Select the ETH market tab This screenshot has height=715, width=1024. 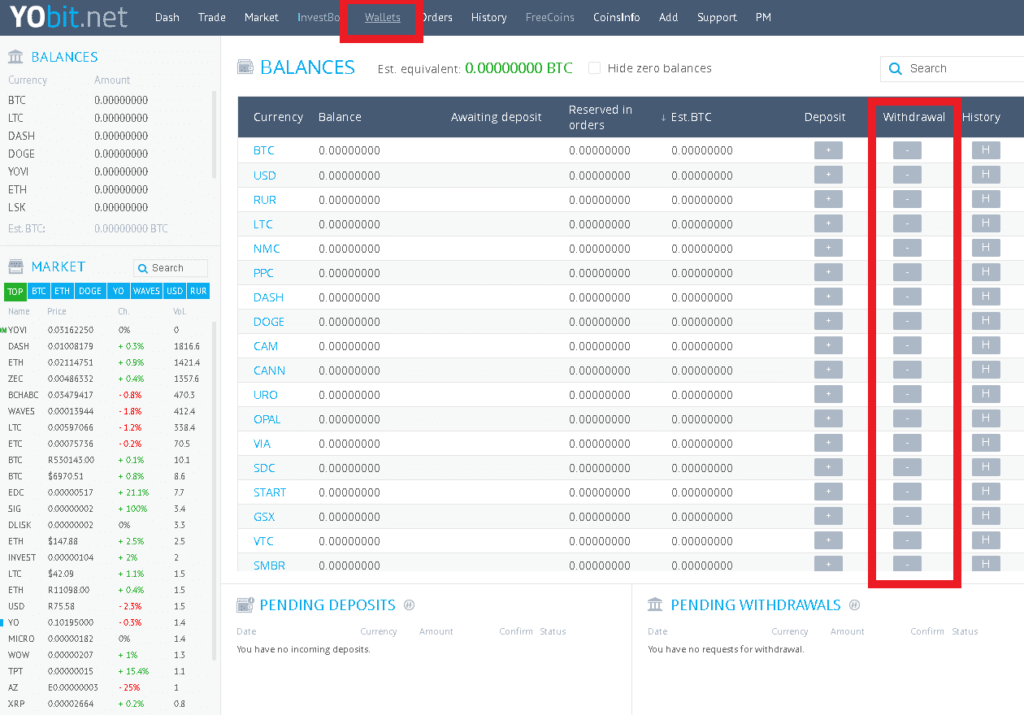point(62,291)
